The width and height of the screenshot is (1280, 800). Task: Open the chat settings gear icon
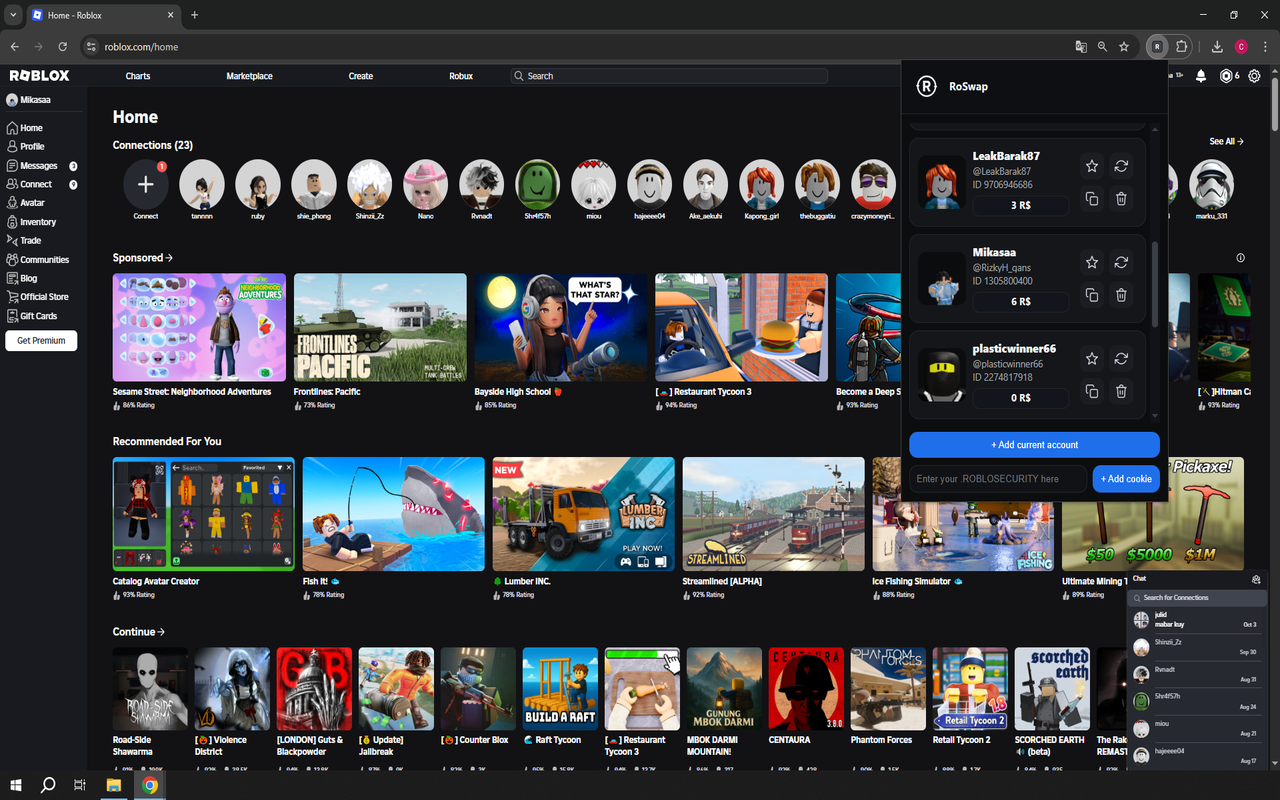point(1256,579)
